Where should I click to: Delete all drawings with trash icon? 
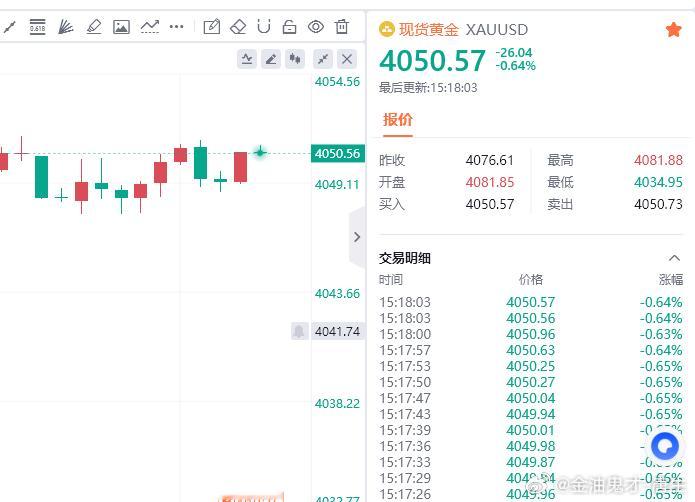click(342, 27)
